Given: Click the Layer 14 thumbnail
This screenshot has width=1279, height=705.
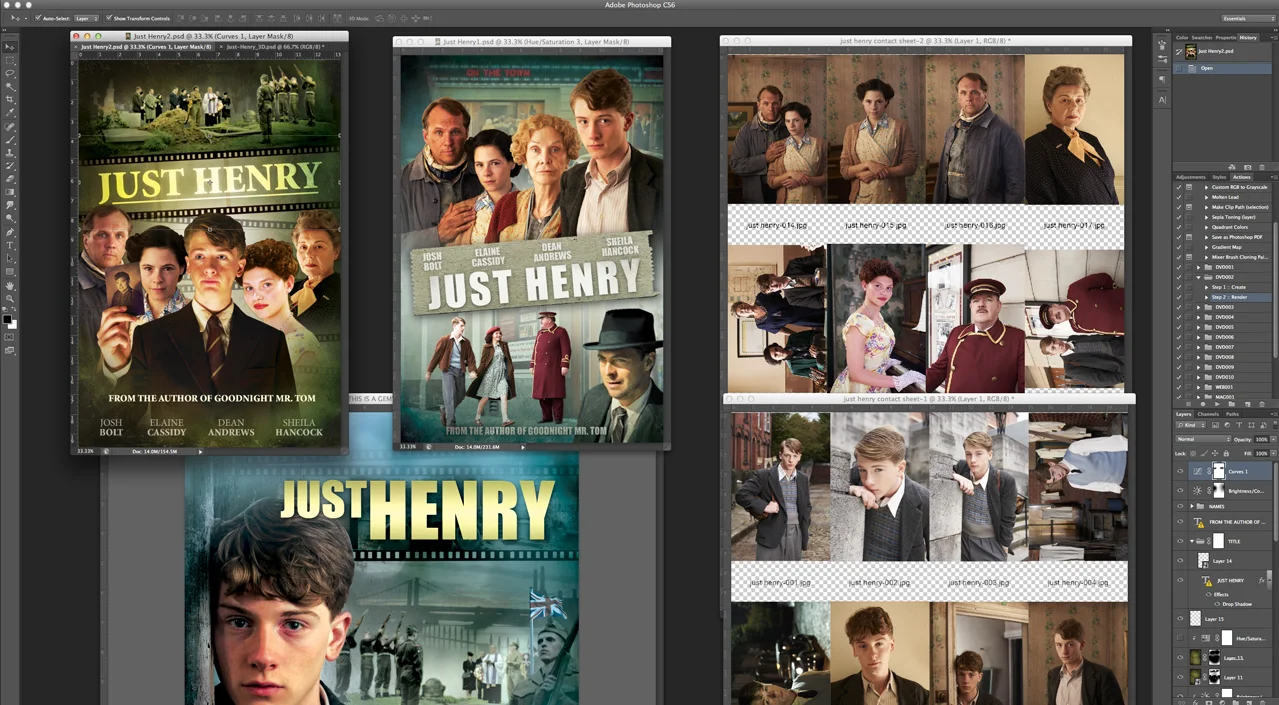Looking at the screenshot, I should coord(1203,561).
